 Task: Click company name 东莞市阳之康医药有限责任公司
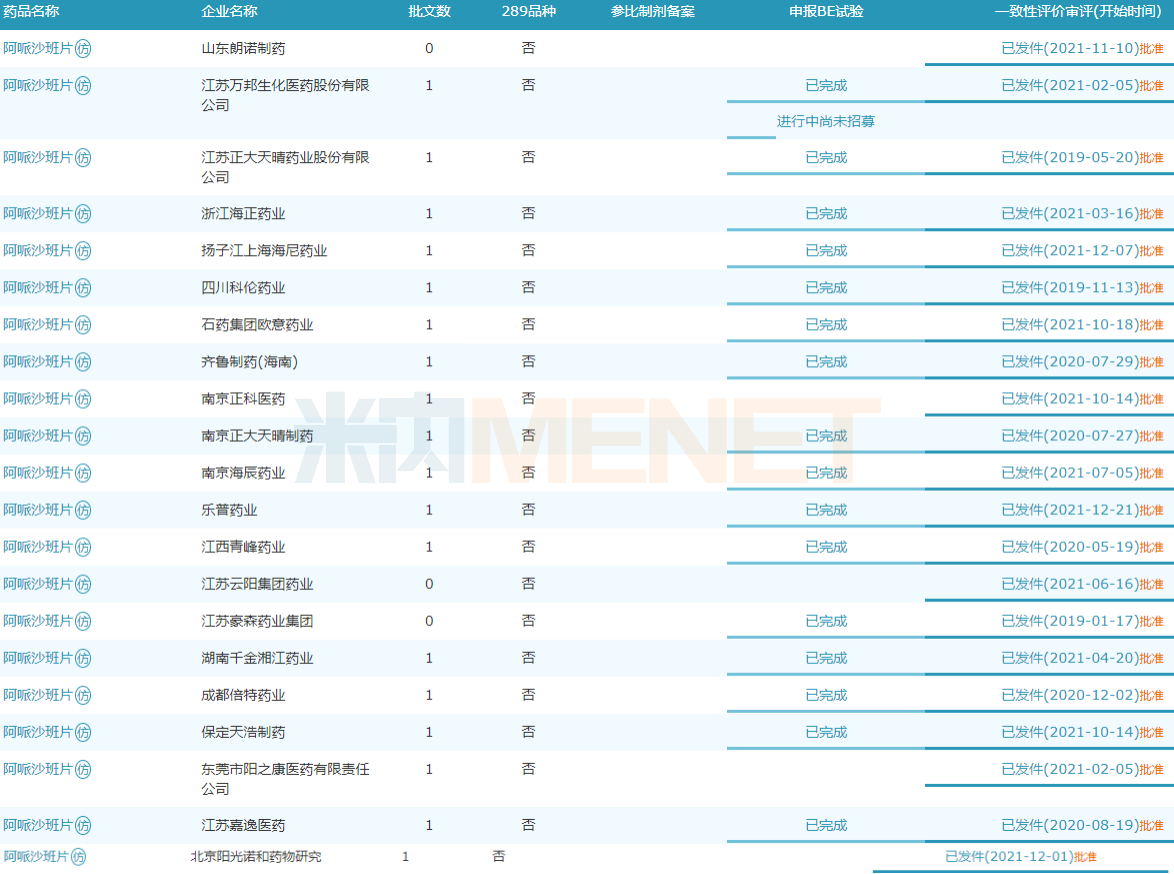coord(285,779)
